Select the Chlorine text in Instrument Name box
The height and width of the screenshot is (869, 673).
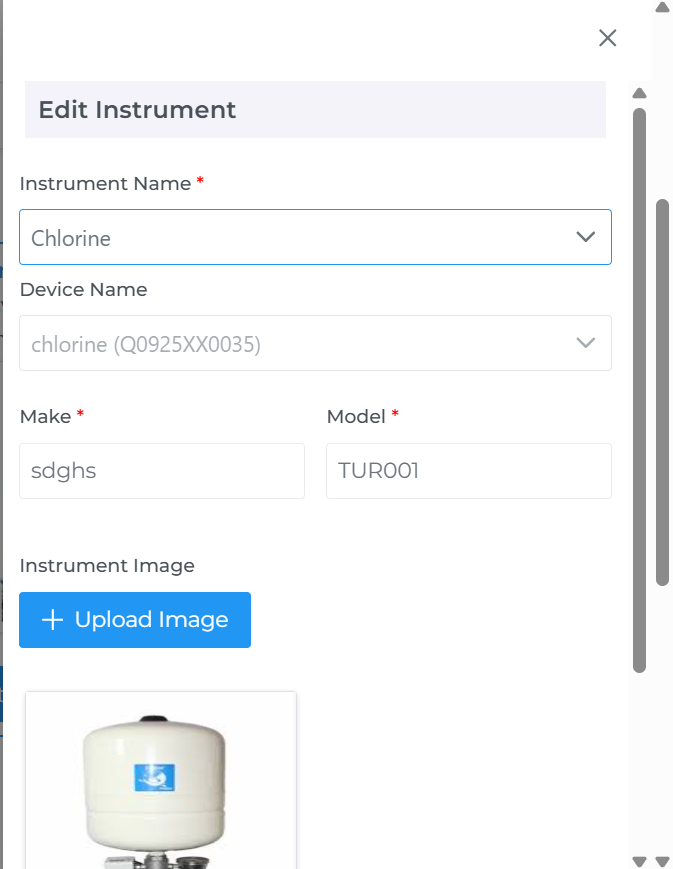coord(71,238)
